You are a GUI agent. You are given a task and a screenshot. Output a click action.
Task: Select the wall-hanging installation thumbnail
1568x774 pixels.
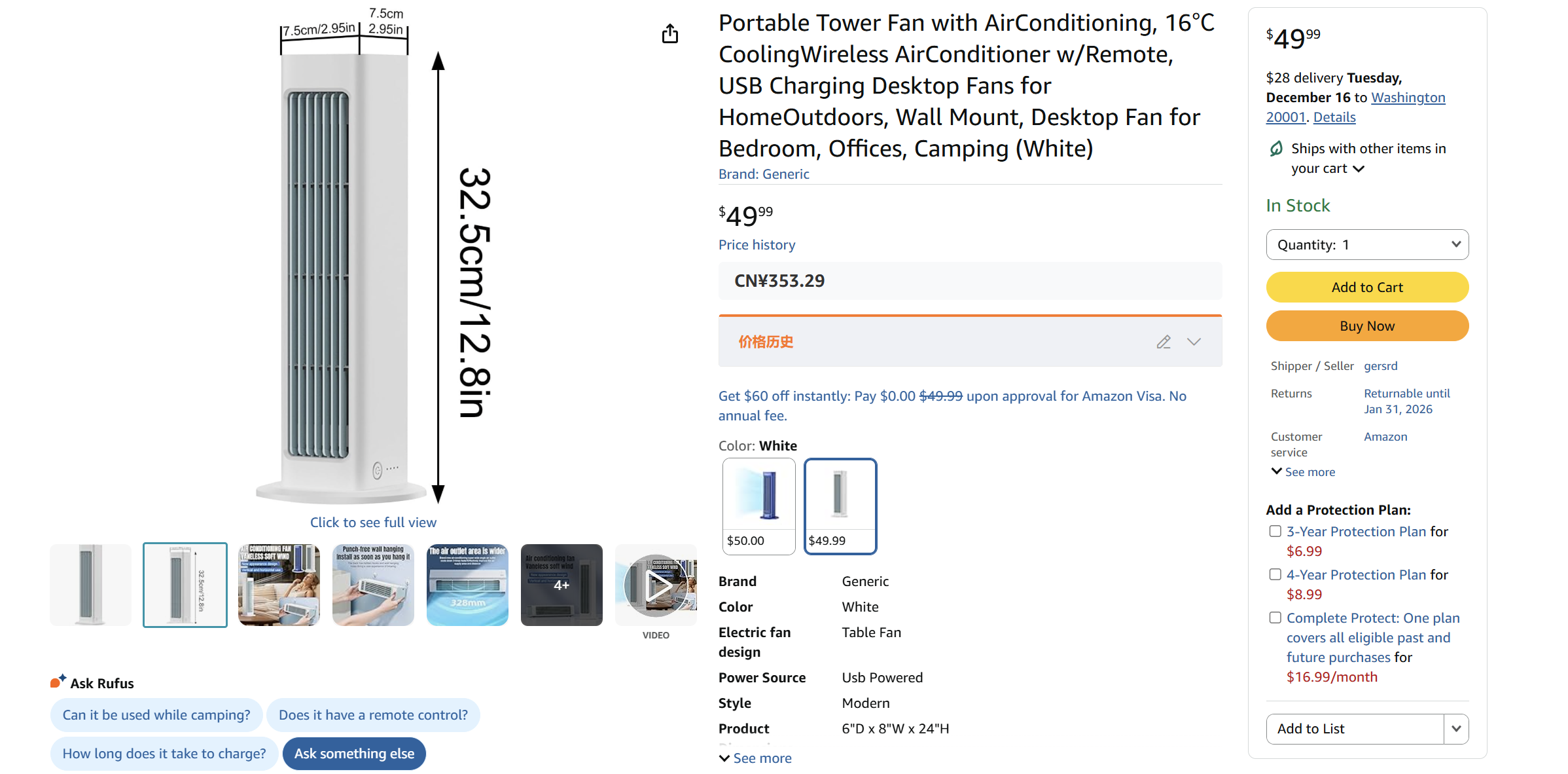tap(374, 585)
